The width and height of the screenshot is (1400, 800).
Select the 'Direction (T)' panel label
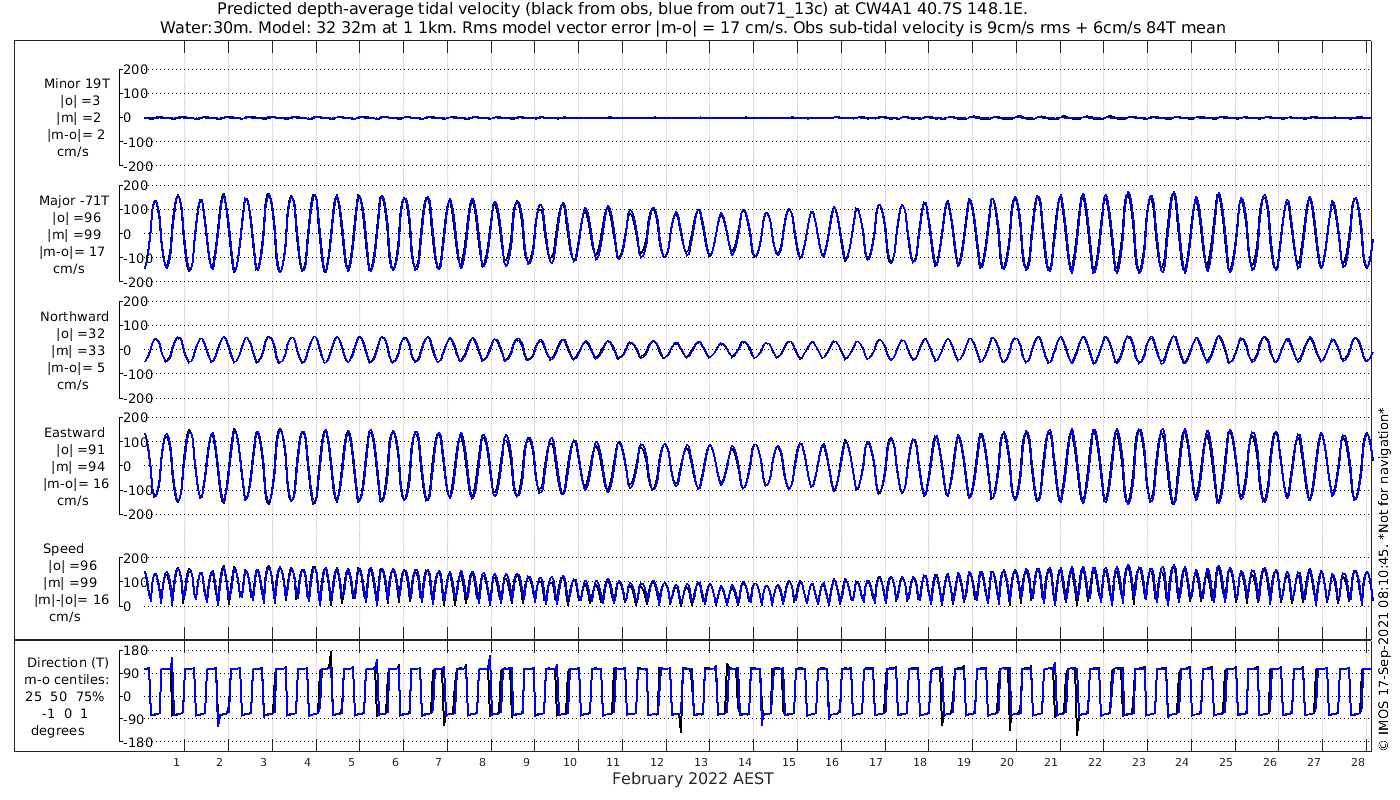68,663
